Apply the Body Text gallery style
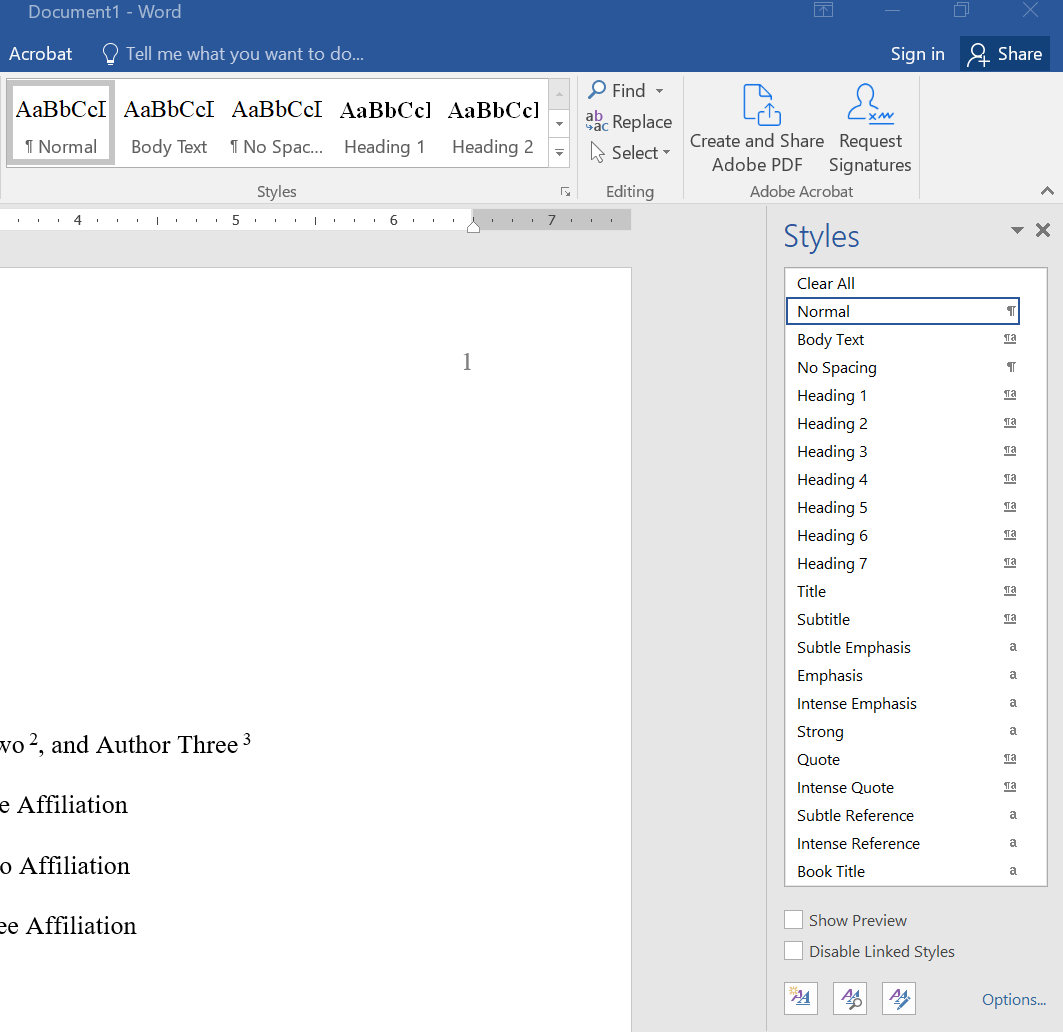Image resolution: width=1063 pixels, height=1032 pixels. 169,123
